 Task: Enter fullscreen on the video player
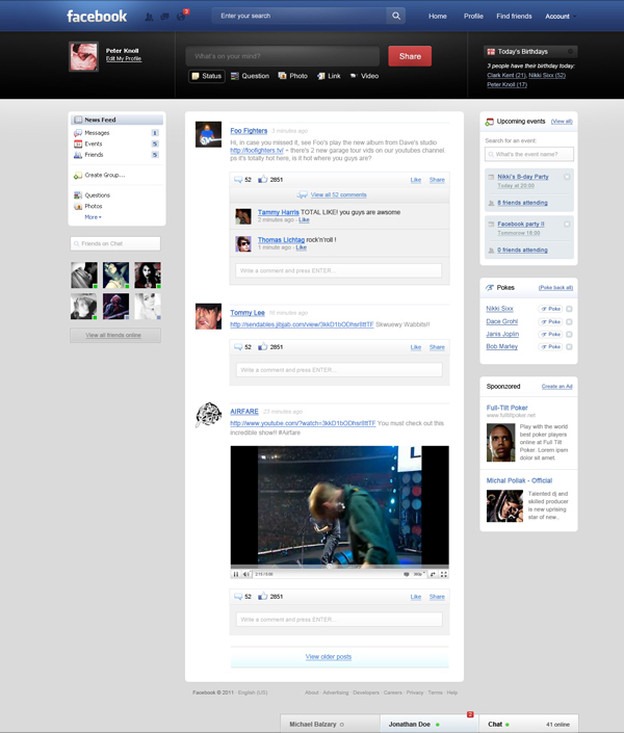(444, 574)
